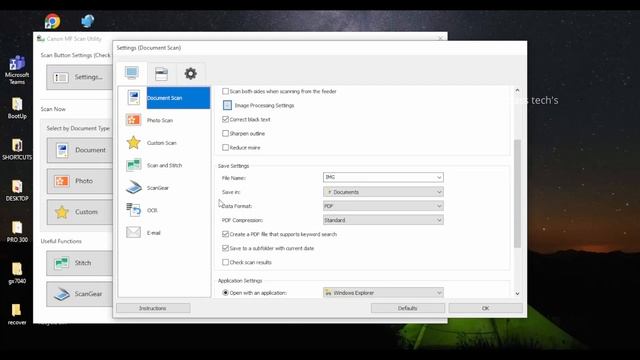640x360 pixels.
Task: Enable Sharpen outline checkbox
Action: pyautogui.click(x=225, y=133)
